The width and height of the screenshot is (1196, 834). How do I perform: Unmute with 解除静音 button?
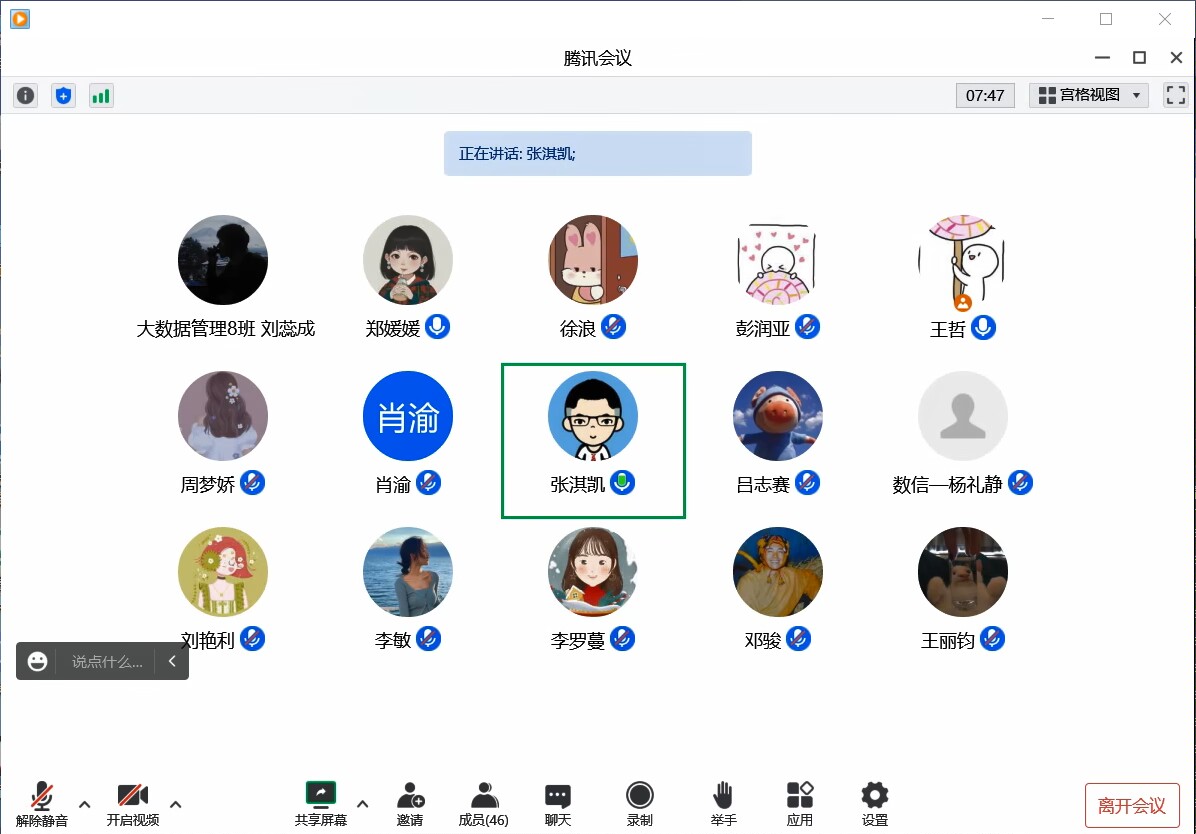click(42, 804)
